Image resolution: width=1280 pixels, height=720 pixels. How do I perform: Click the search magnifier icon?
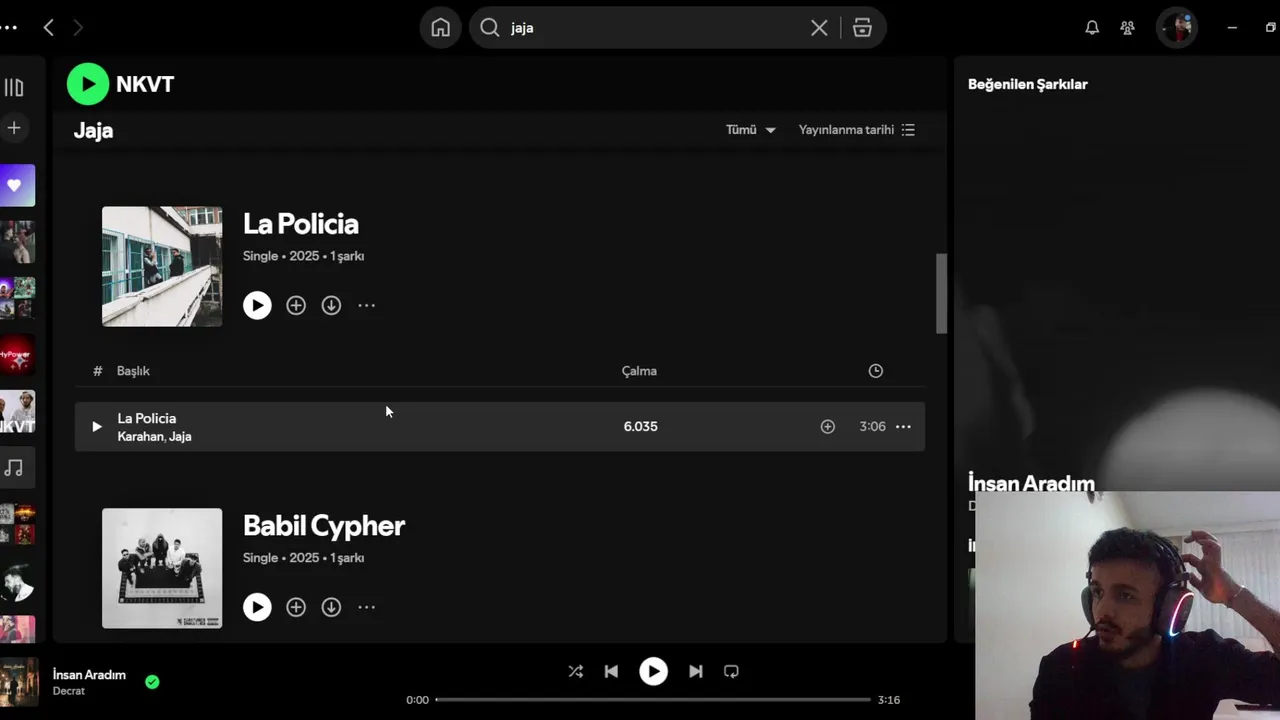click(489, 28)
